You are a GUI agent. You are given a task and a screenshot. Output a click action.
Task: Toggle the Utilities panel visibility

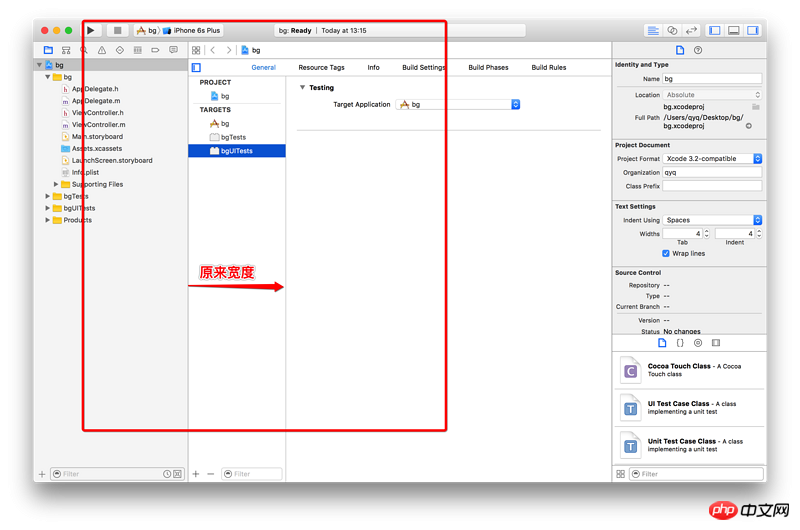point(753,31)
